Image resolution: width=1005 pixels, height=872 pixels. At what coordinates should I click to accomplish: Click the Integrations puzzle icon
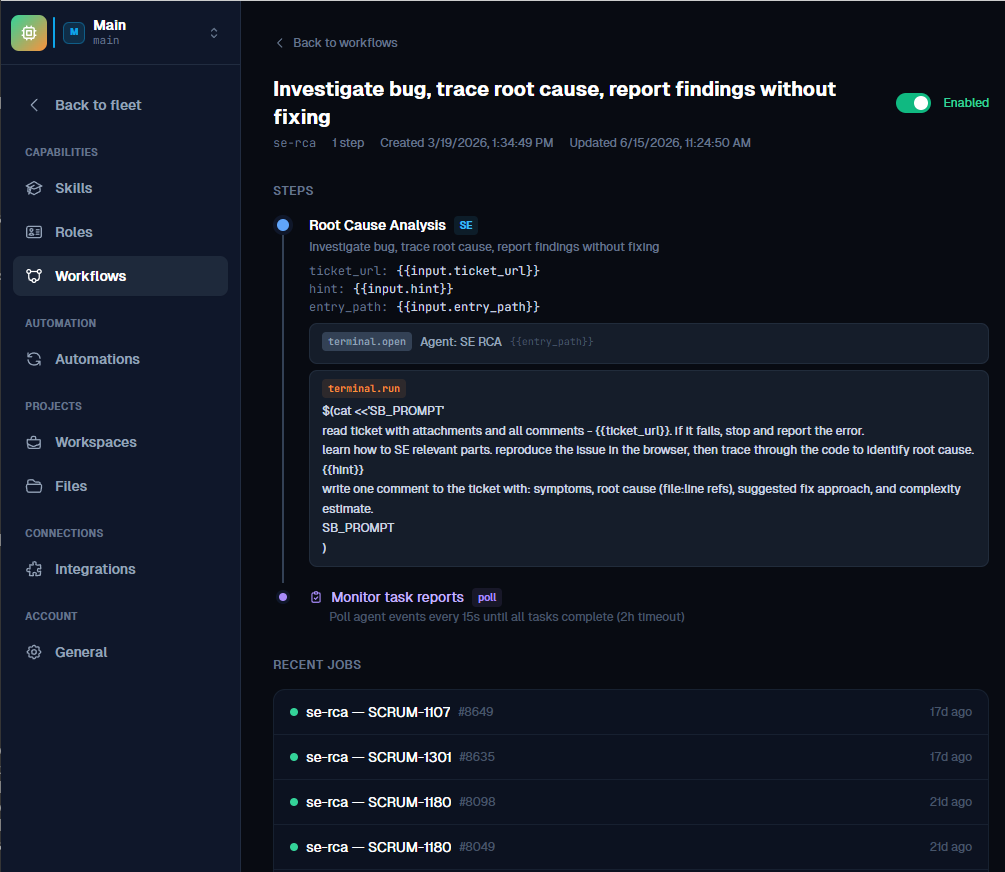pos(34,569)
